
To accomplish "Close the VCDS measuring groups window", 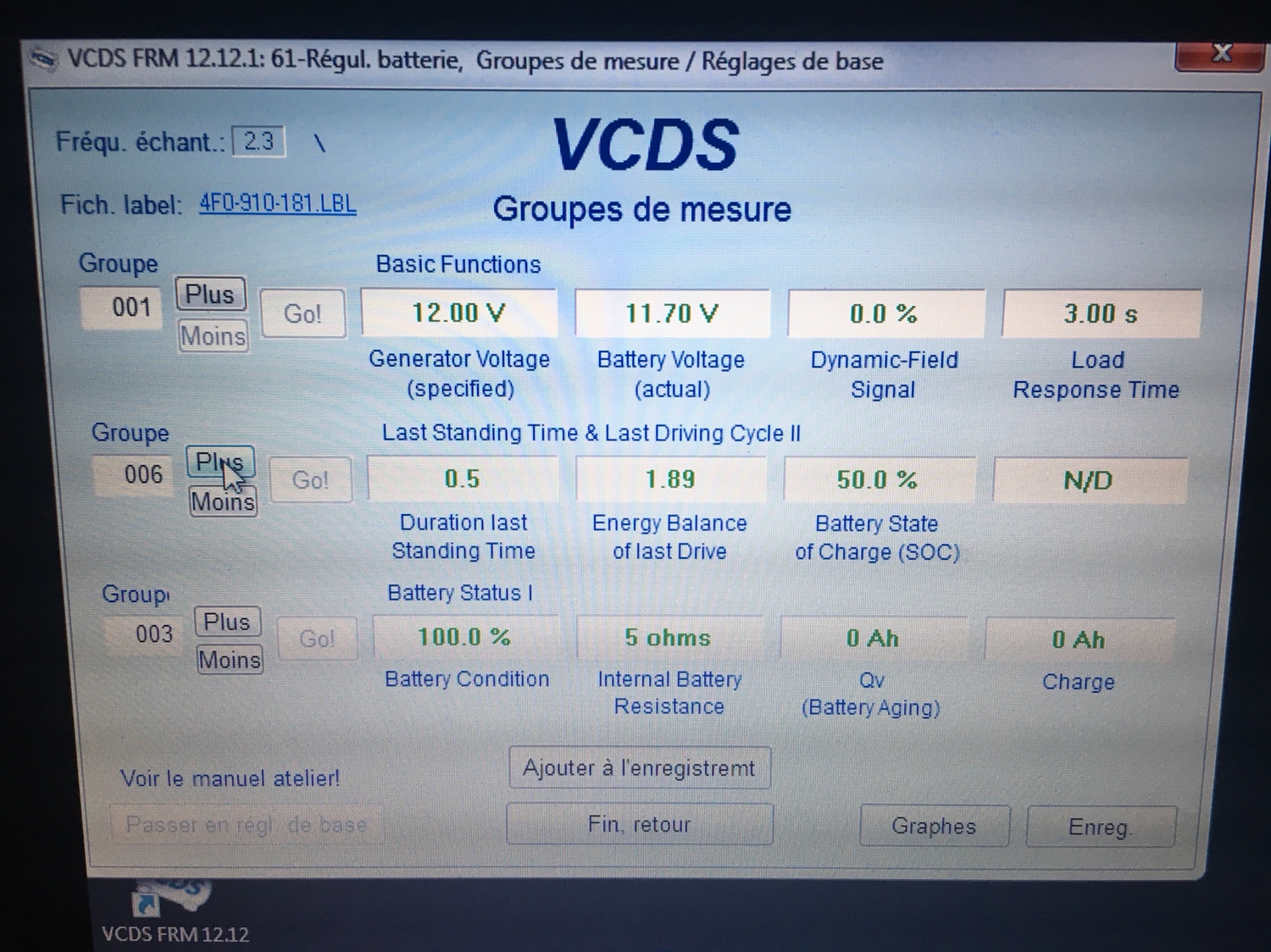I will pos(1221,54).
